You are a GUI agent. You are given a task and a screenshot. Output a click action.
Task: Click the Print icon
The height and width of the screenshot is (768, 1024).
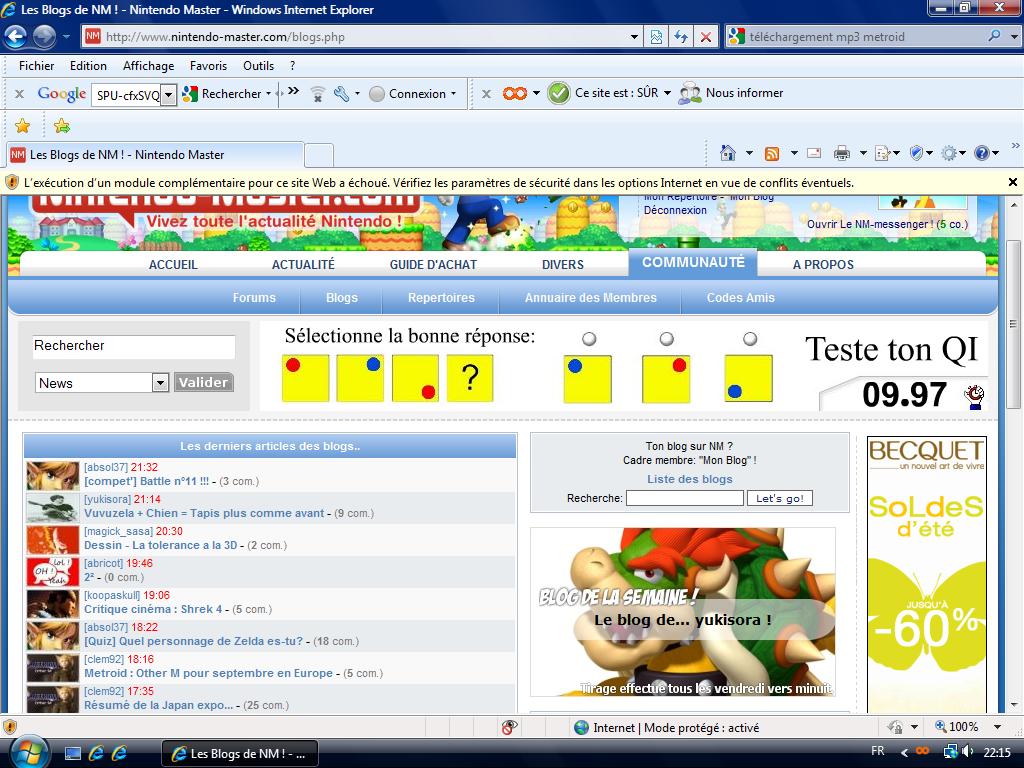point(842,153)
